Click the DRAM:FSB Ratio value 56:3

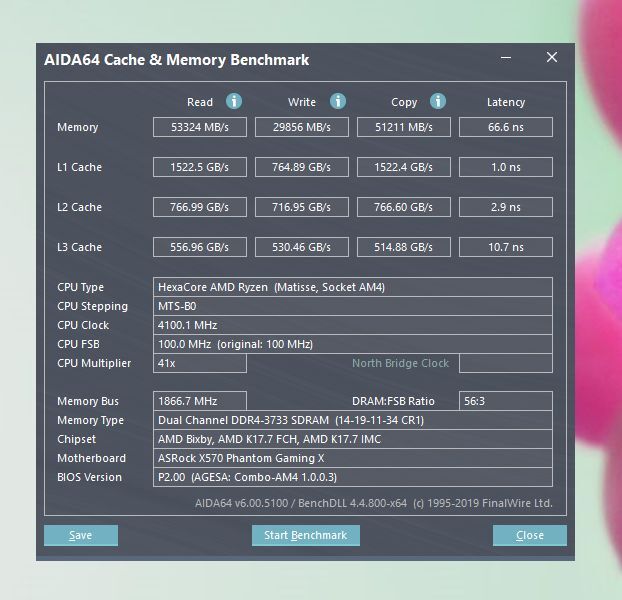pos(506,401)
